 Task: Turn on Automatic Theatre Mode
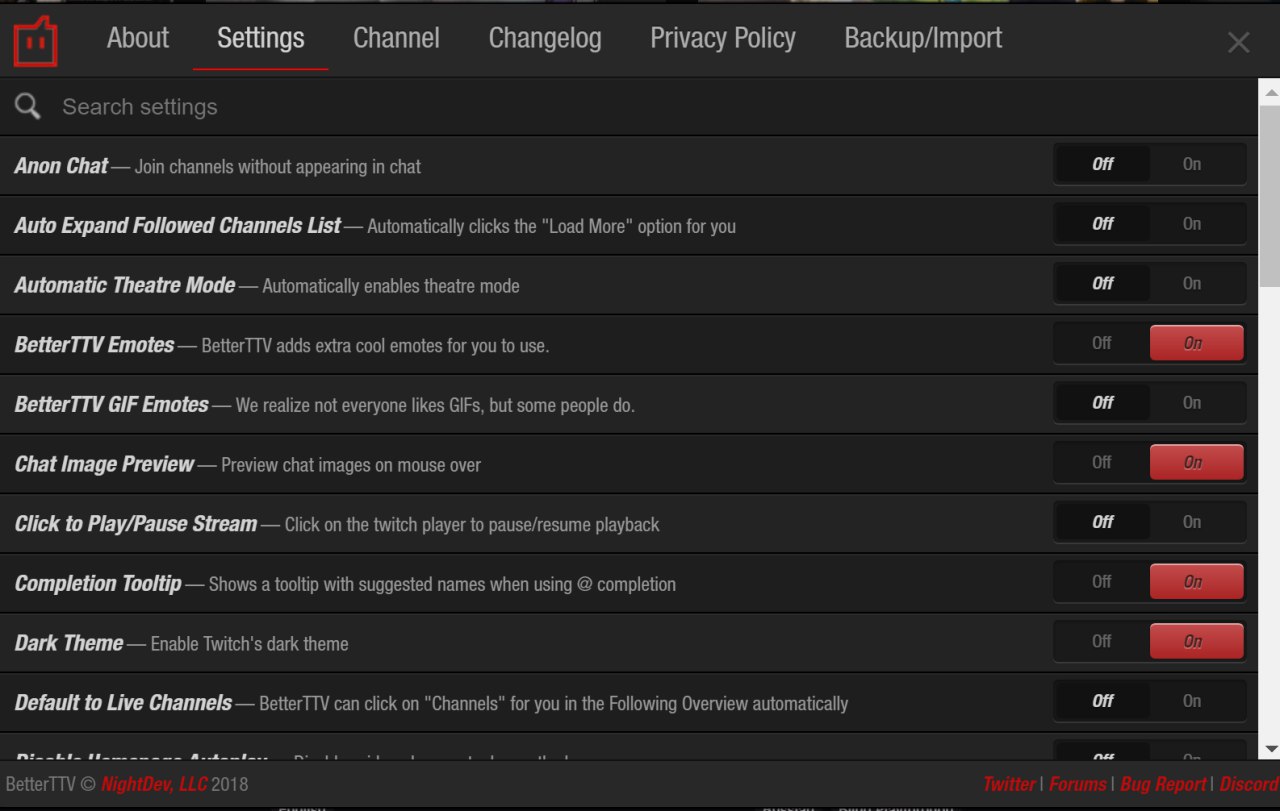pos(1195,283)
